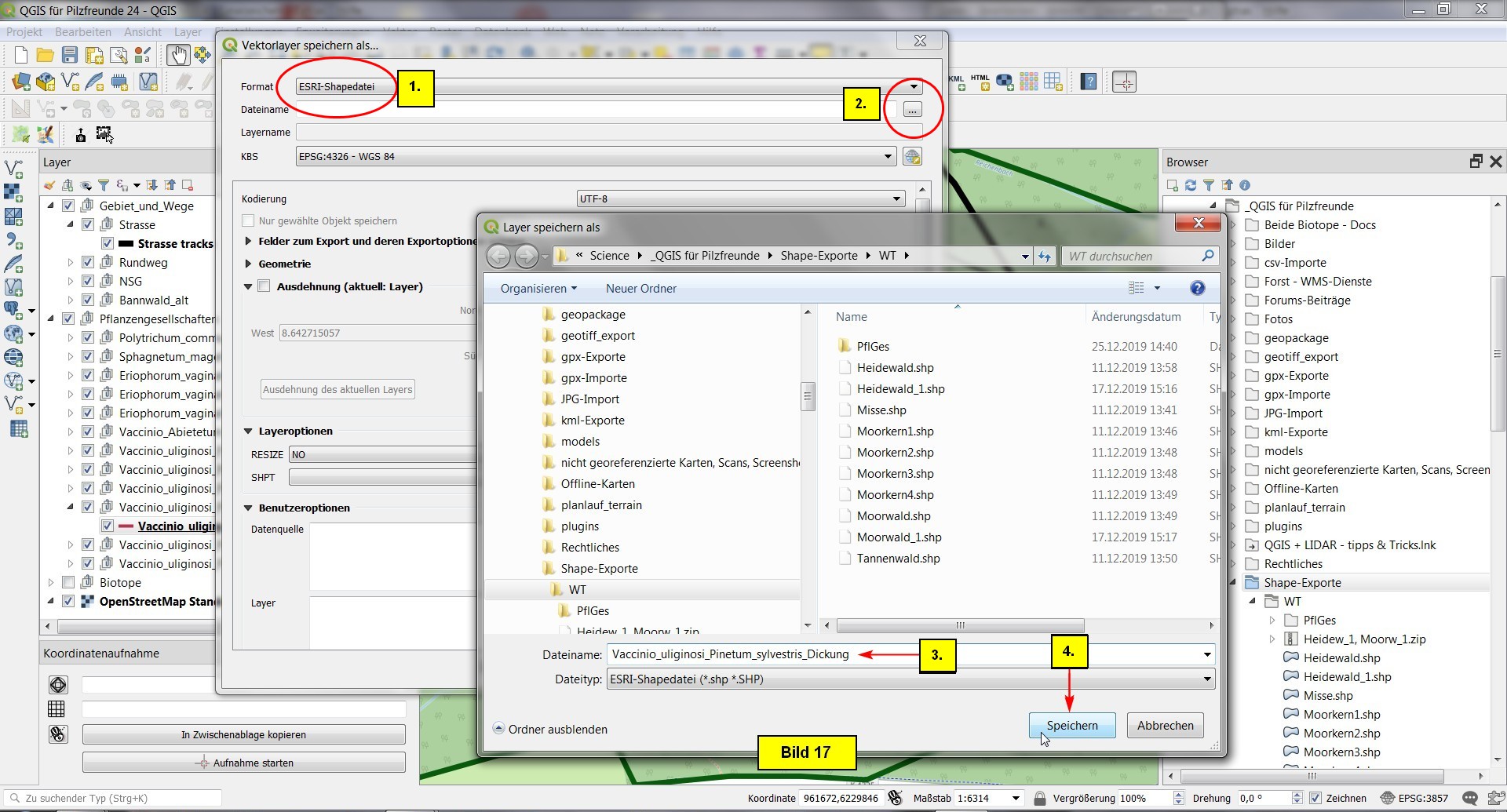
Task: Toggle visibility of the Rundweg layer
Action: (88, 263)
